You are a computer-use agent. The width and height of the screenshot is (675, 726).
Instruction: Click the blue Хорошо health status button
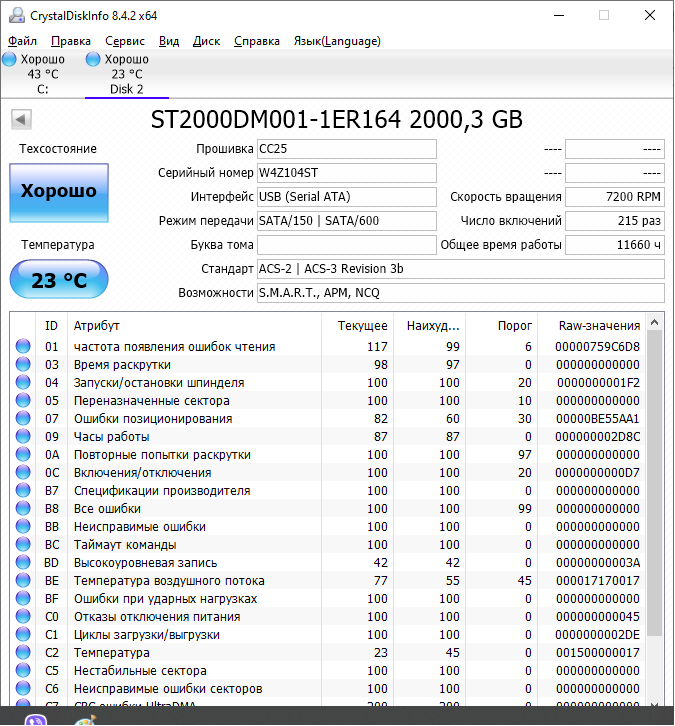[x=58, y=192]
